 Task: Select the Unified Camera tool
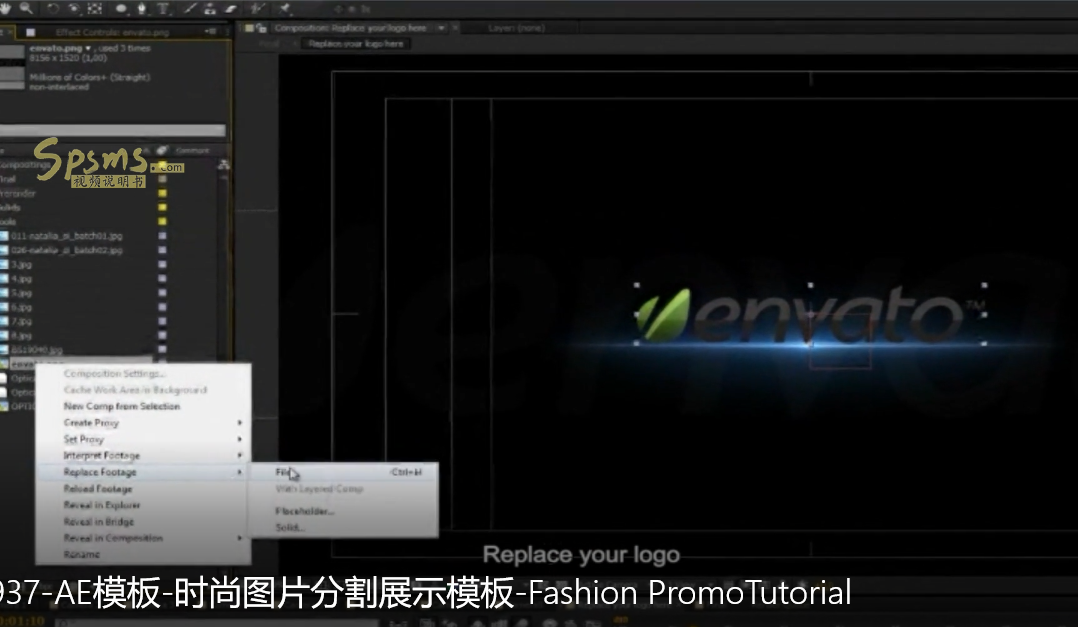pyautogui.click(x=74, y=9)
